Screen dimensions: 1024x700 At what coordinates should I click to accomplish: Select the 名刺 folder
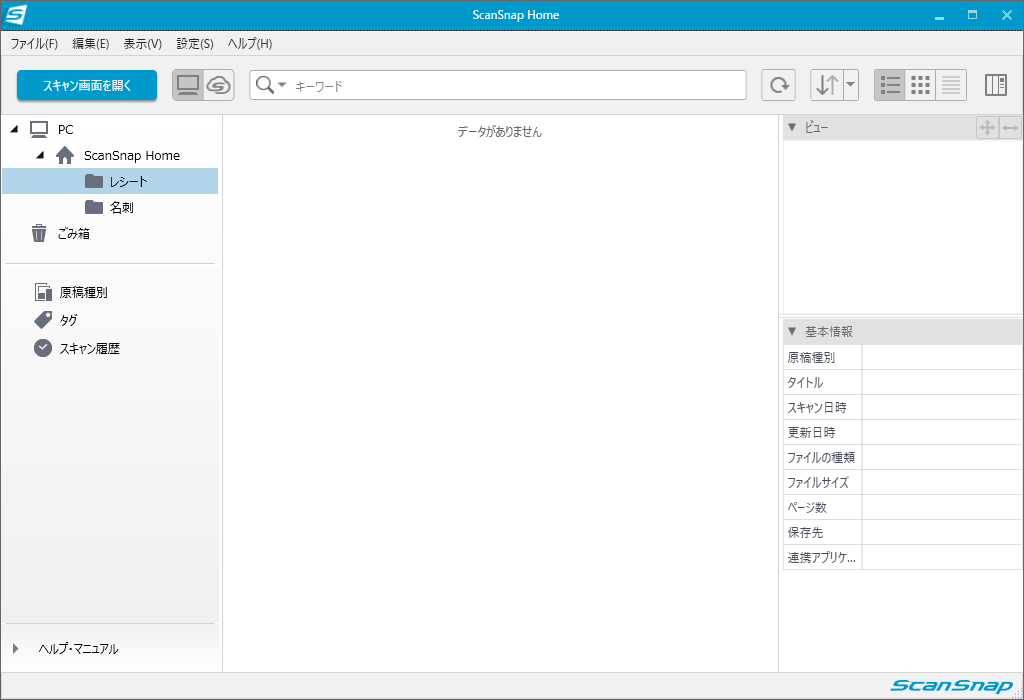[121, 207]
